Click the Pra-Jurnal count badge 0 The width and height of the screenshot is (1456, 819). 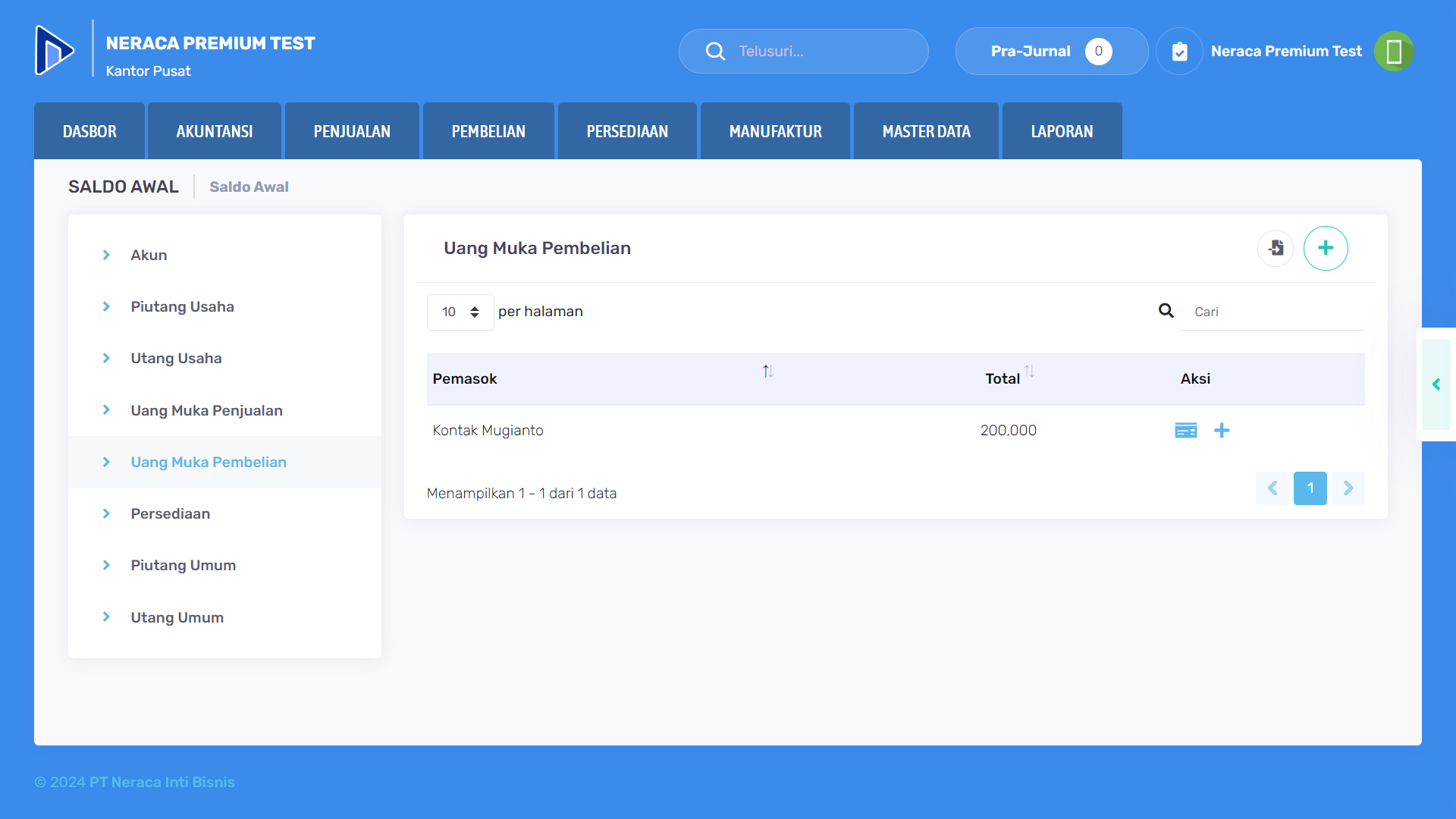1098,51
